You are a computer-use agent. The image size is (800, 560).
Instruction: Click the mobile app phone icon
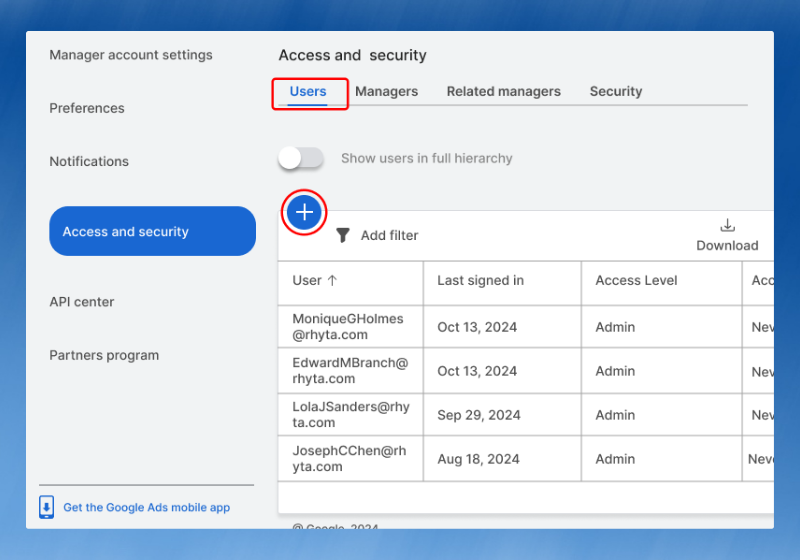click(x=47, y=507)
